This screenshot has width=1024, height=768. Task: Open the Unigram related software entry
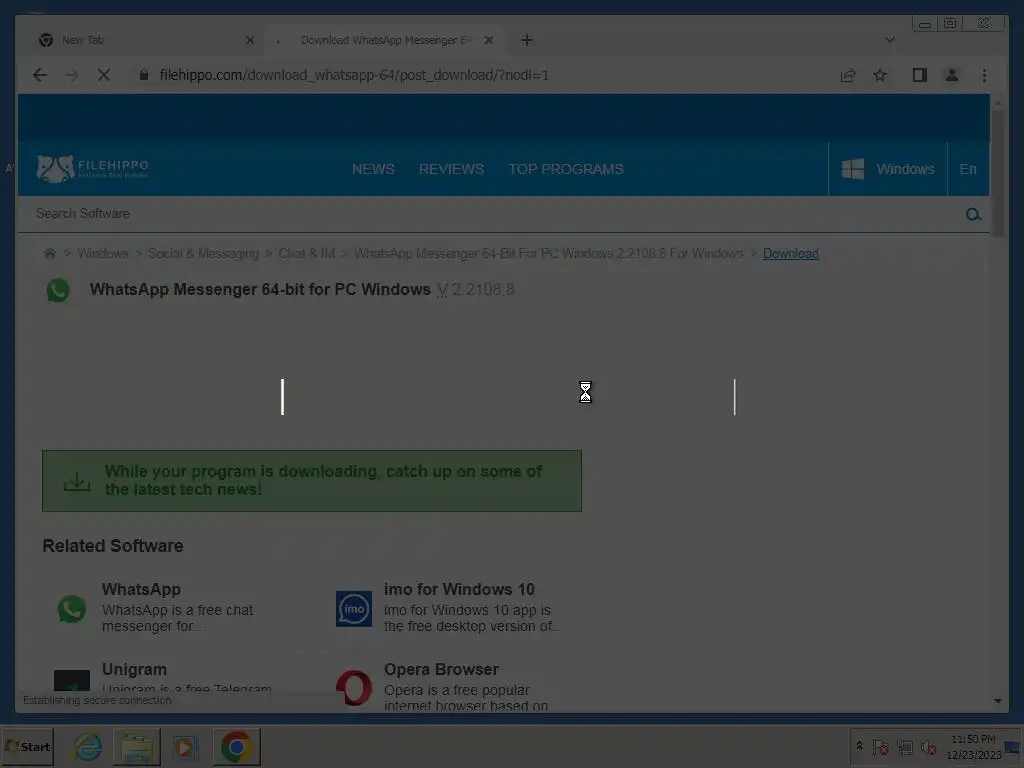pyautogui.click(x=134, y=669)
